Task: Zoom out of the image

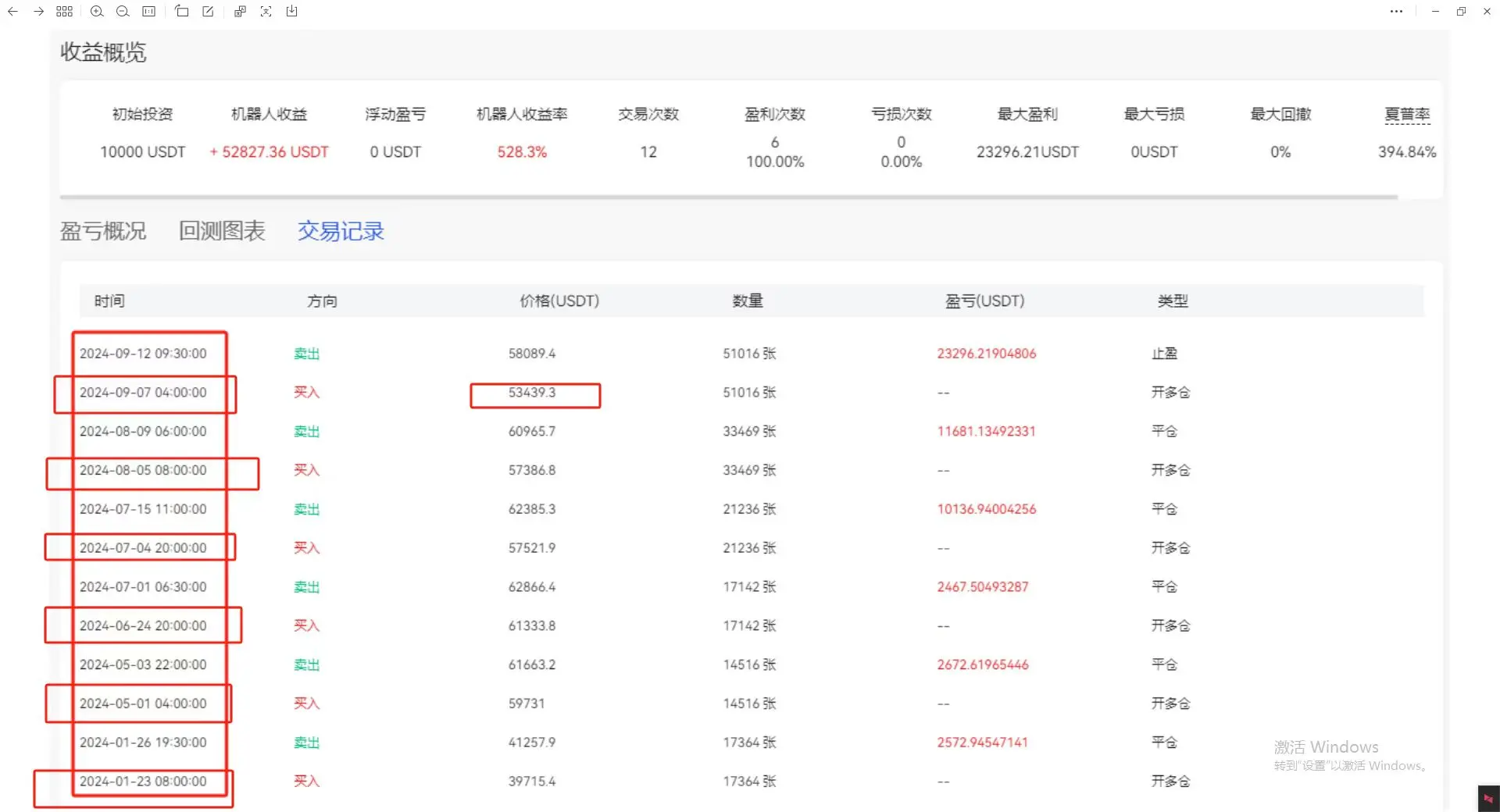Action: point(123,12)
